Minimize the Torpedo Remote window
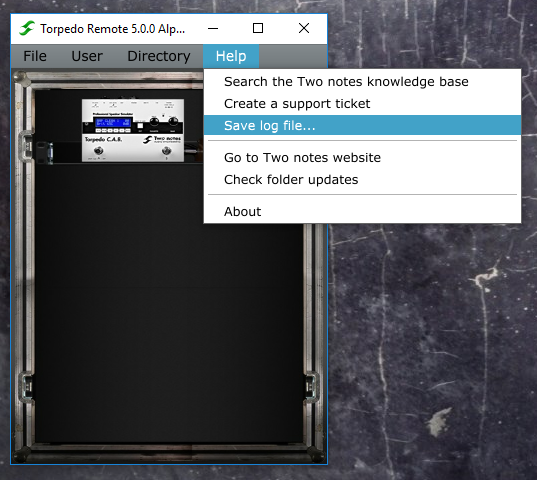Viewport: 537px width, 480px height. pos(213,28)
